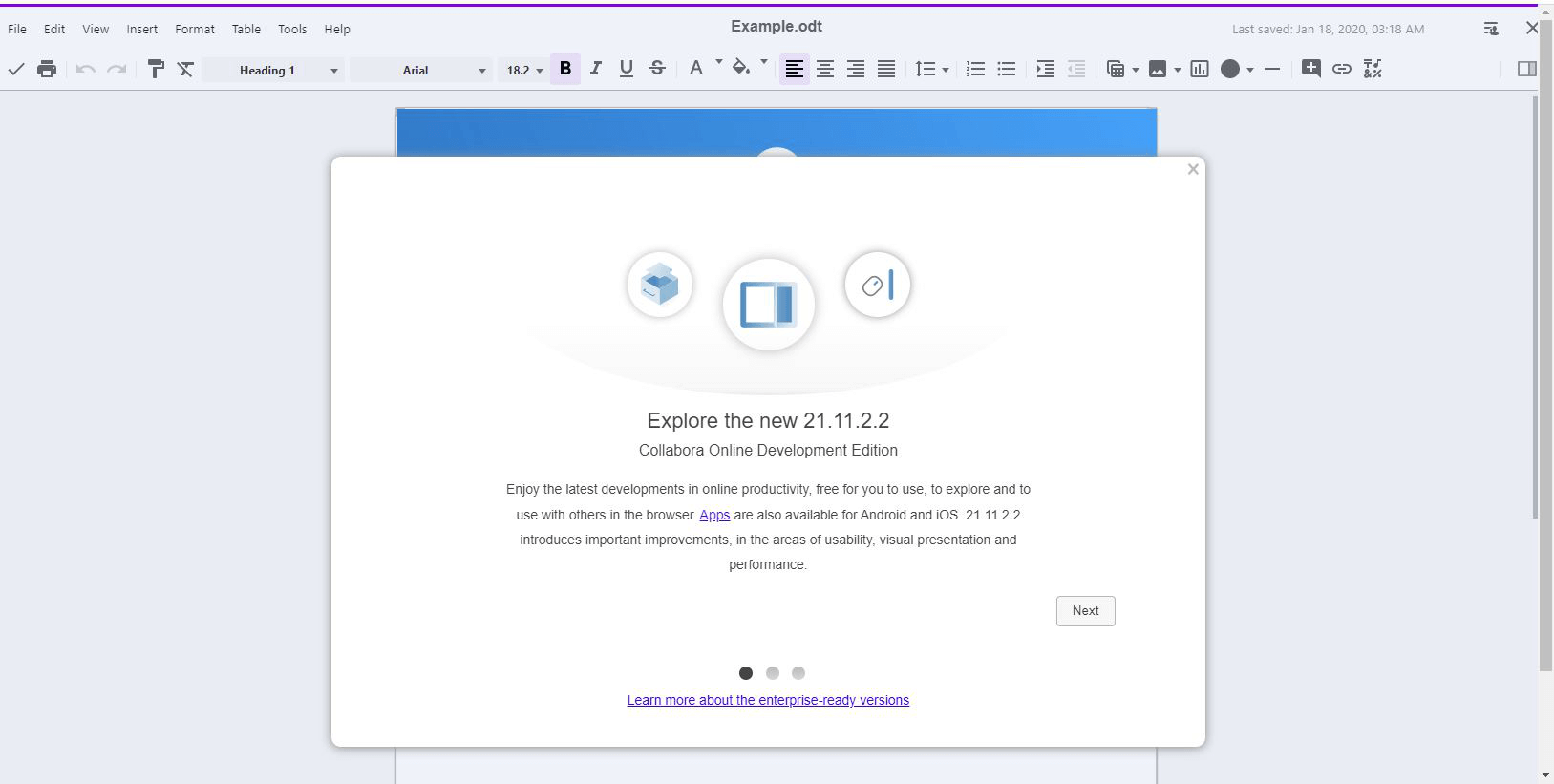Viewport: 1554px width, 784px height.
Task: Click the print document icon
Action: coord(47,69)
